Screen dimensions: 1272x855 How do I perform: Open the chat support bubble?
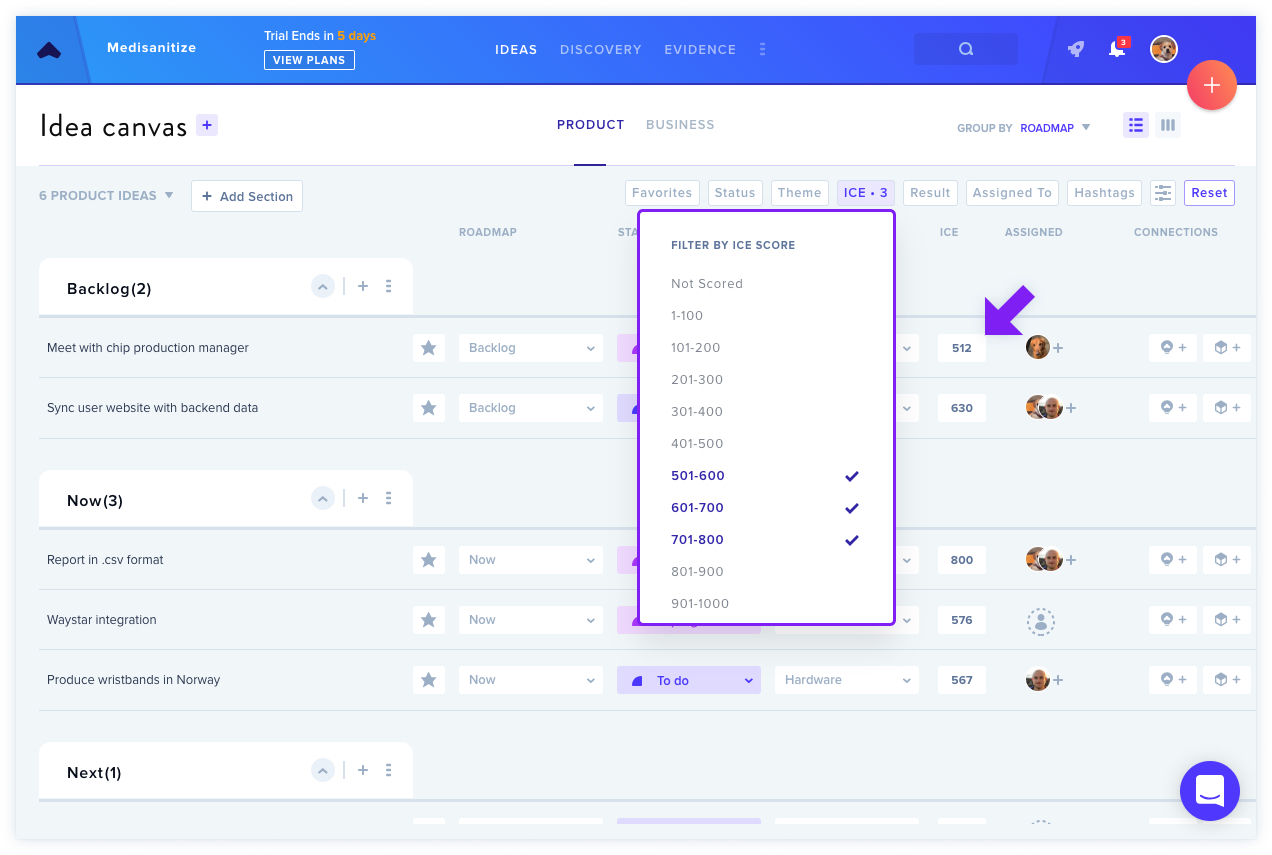click(x=1210, y=791)
